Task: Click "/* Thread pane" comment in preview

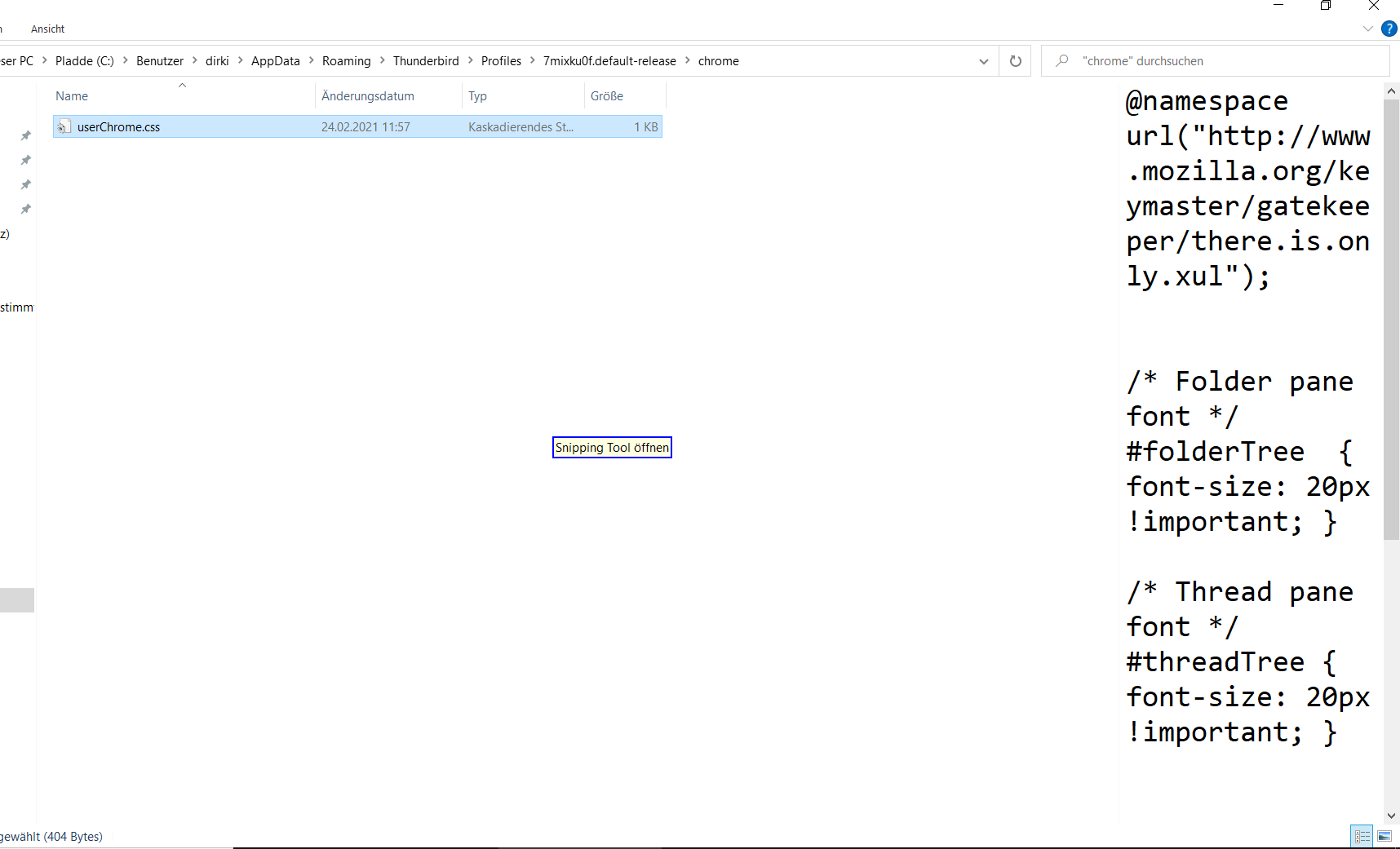Action: coord(1239,592)
